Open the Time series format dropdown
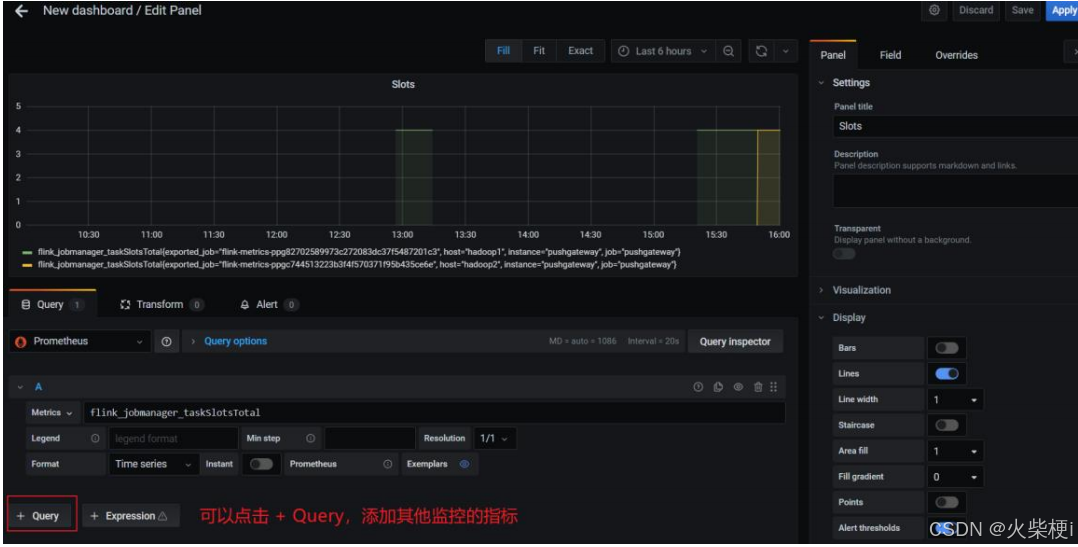 coord(153,464)
